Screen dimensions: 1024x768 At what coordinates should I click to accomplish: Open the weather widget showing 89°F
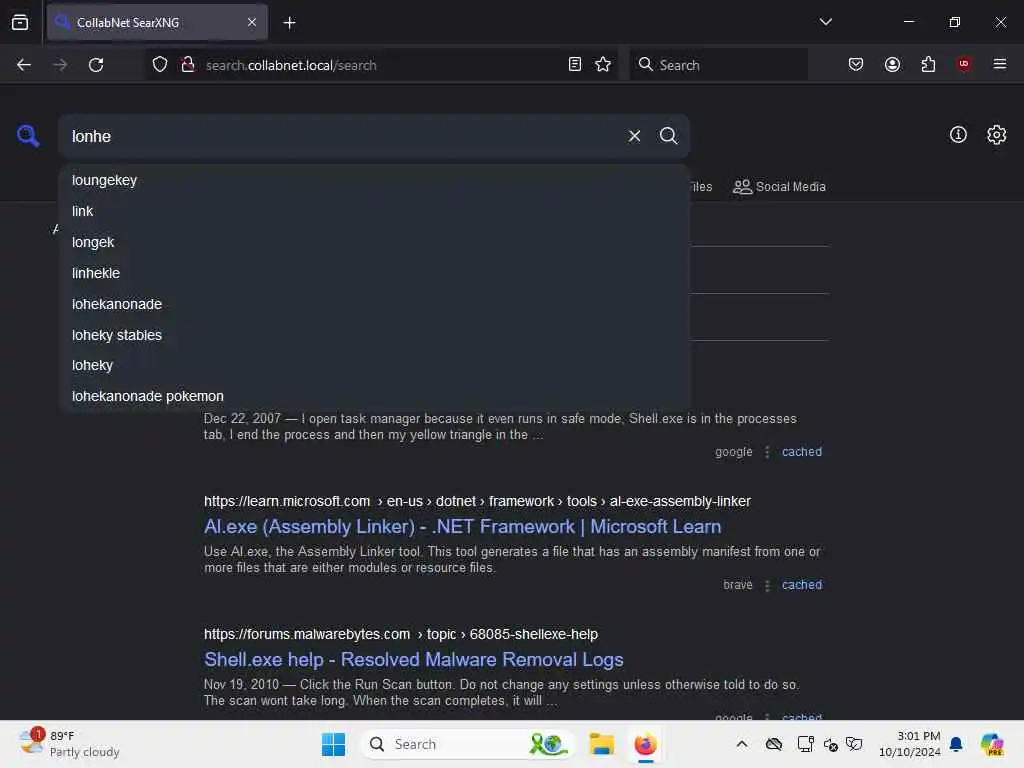tap(69, 744)
